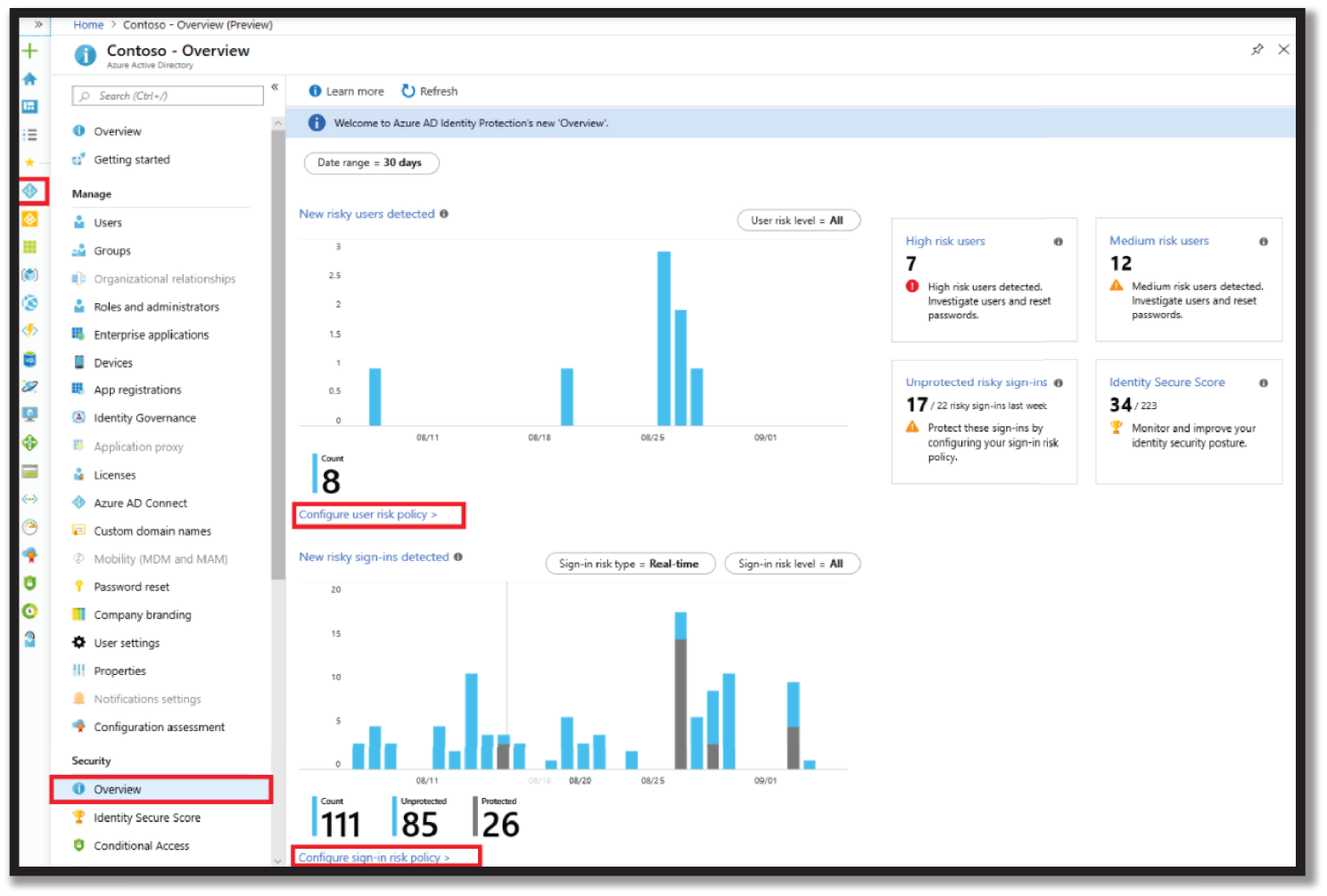Close the Overview blade
Image resolution: width=1327 pixels, height=896 pixels.
1283,50
